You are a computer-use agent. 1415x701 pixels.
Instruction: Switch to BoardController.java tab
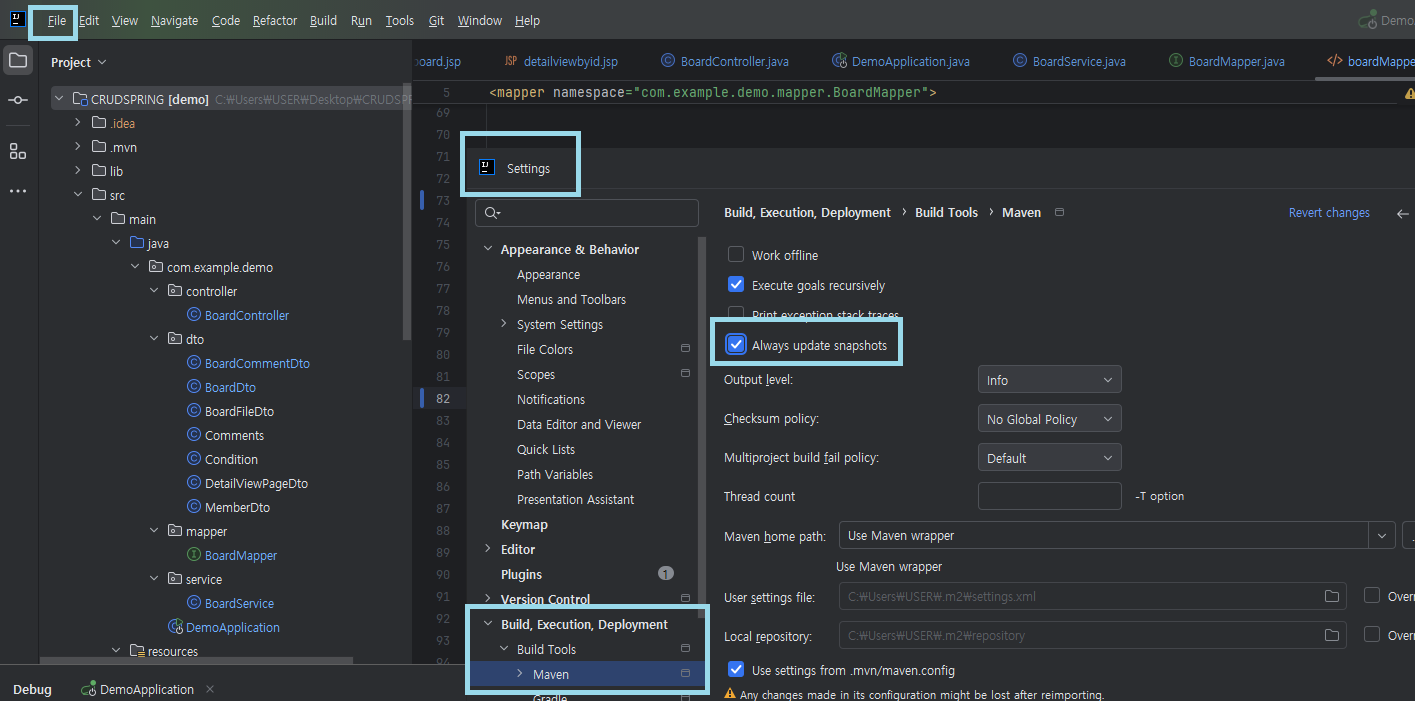[724, 61]
